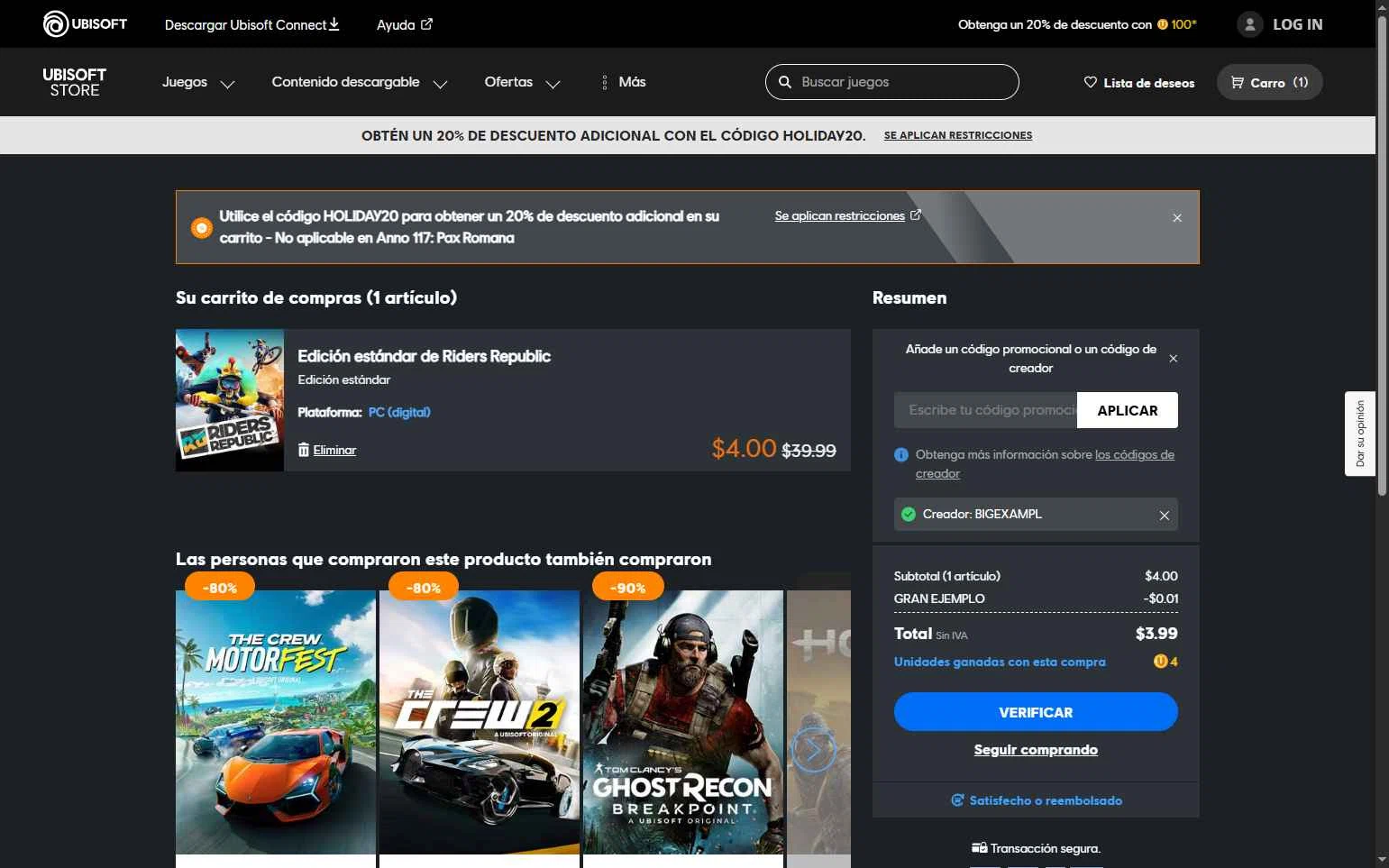
Task: Open Se aplican restricciones link in orange banner
Action: pos(840,215)
